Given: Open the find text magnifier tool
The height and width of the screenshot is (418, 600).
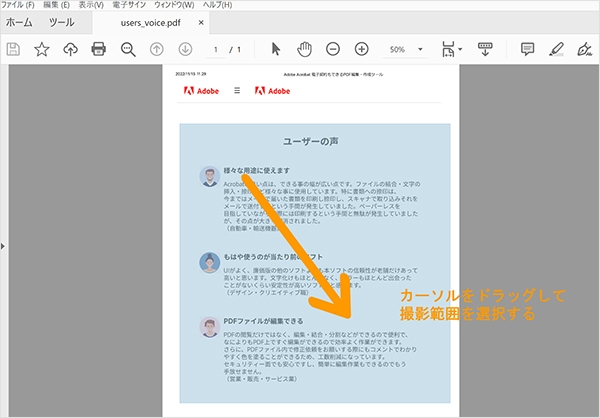Looking at the screenshot, I should pyautogui.click(x=128, y=49).
